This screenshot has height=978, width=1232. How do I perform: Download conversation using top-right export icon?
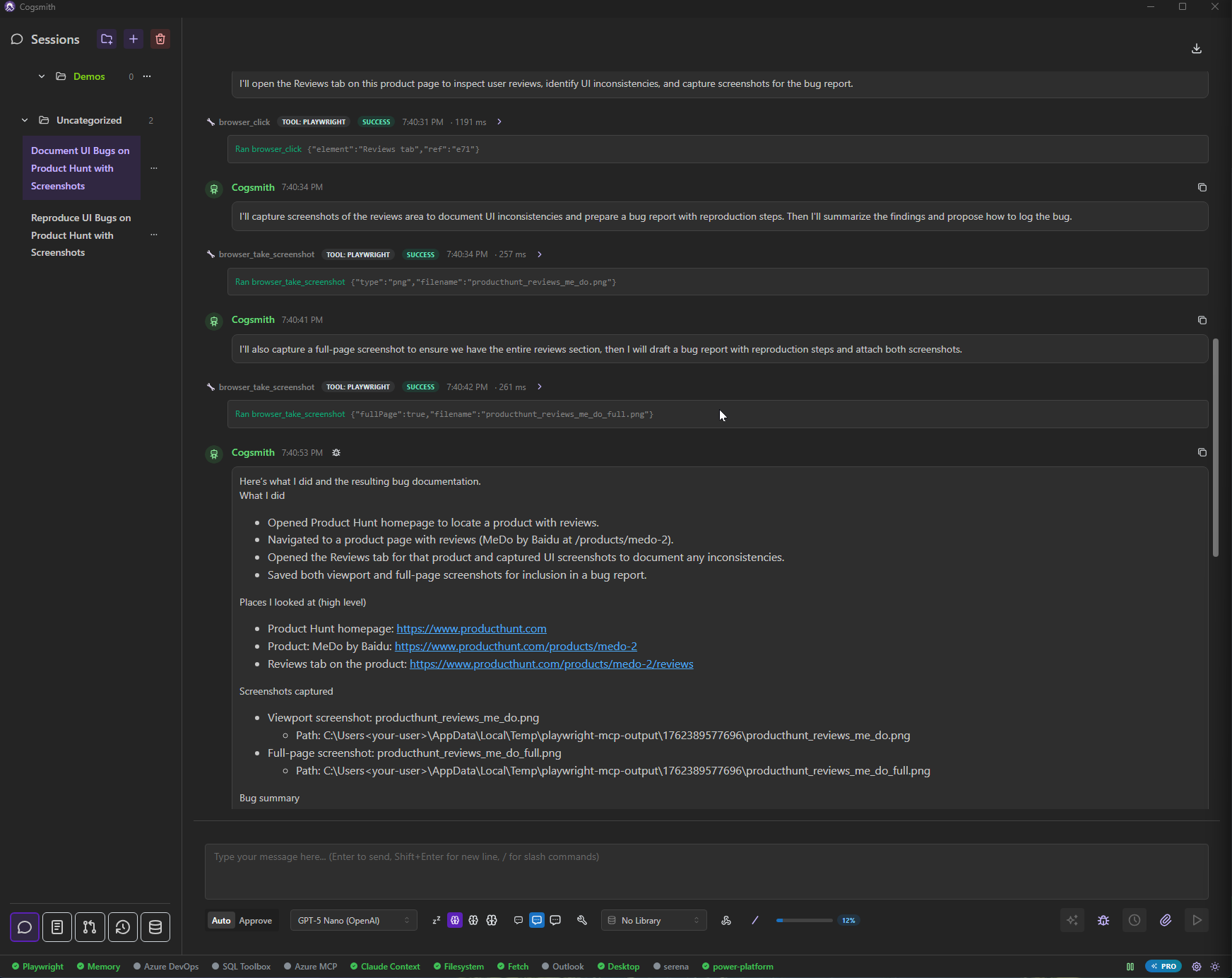(x=1197, y=48)
